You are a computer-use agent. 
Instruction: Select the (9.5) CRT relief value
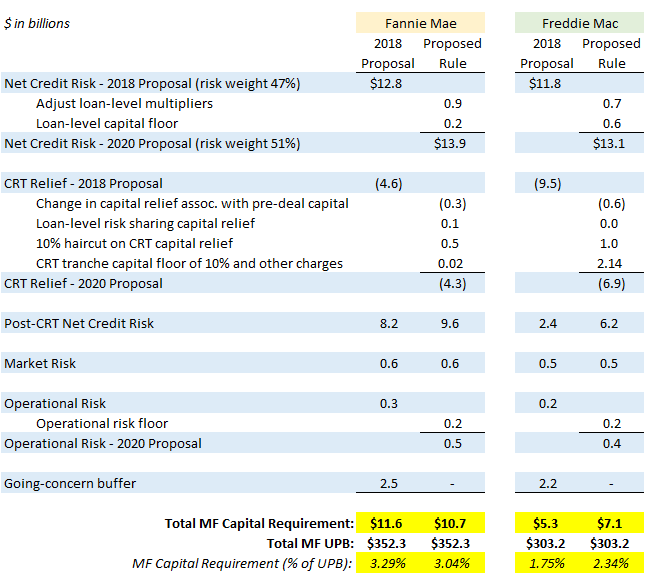click(x=547, y=183)
